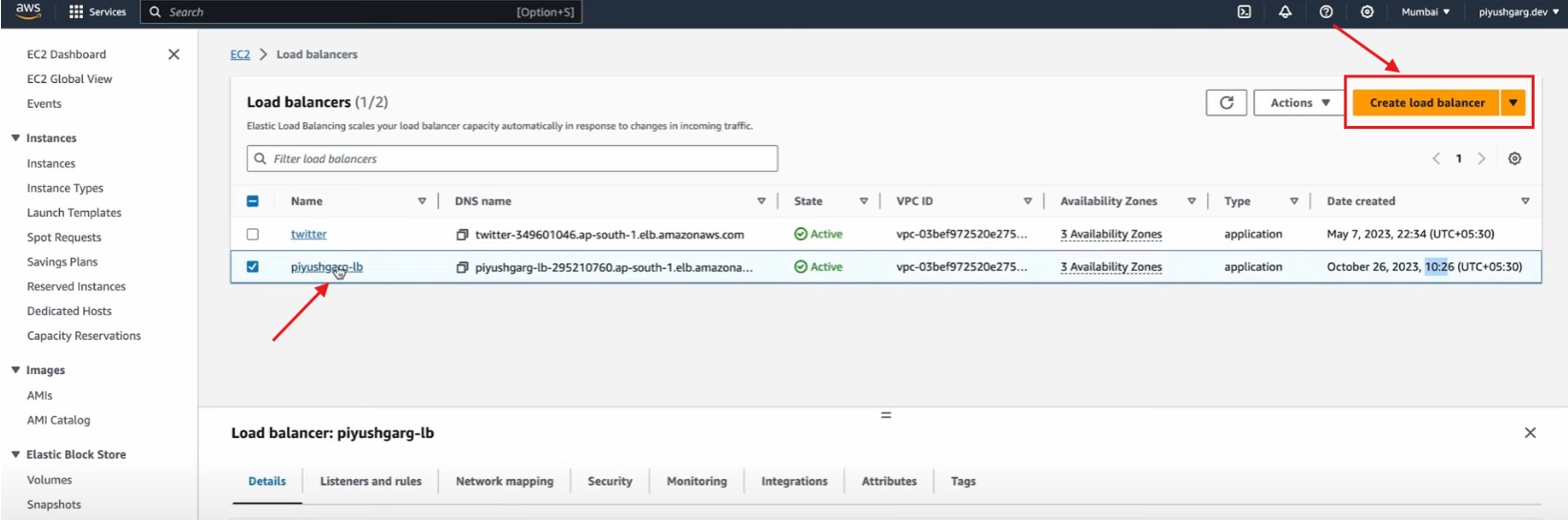Switch to the Listeners and rules tab

(x=370, y=482)
